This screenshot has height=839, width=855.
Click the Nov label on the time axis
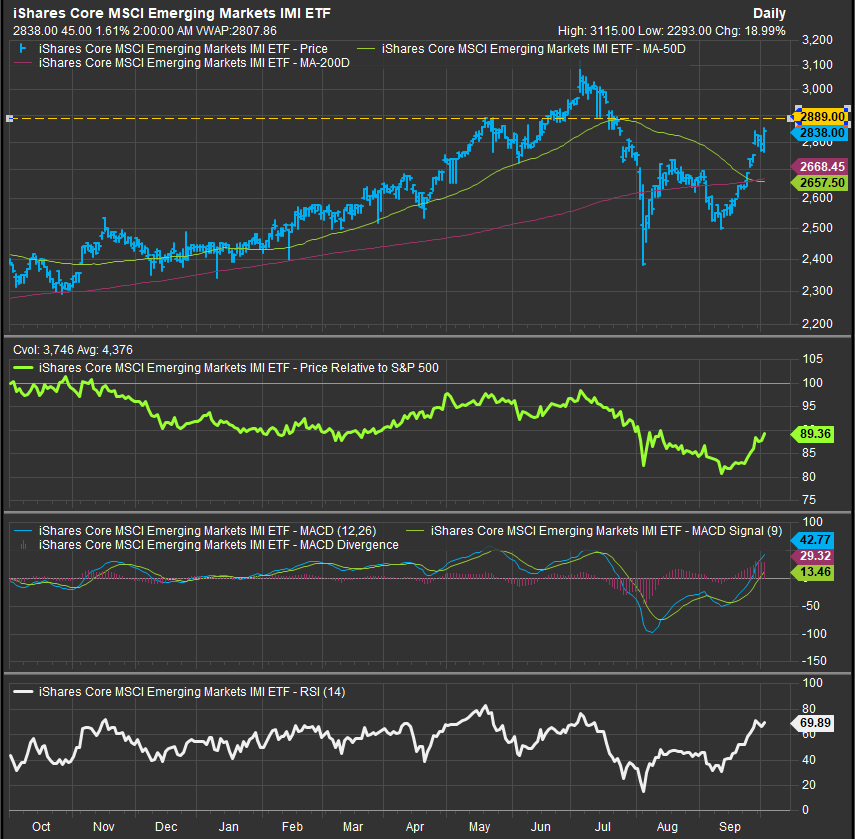[x=104, y=826]
